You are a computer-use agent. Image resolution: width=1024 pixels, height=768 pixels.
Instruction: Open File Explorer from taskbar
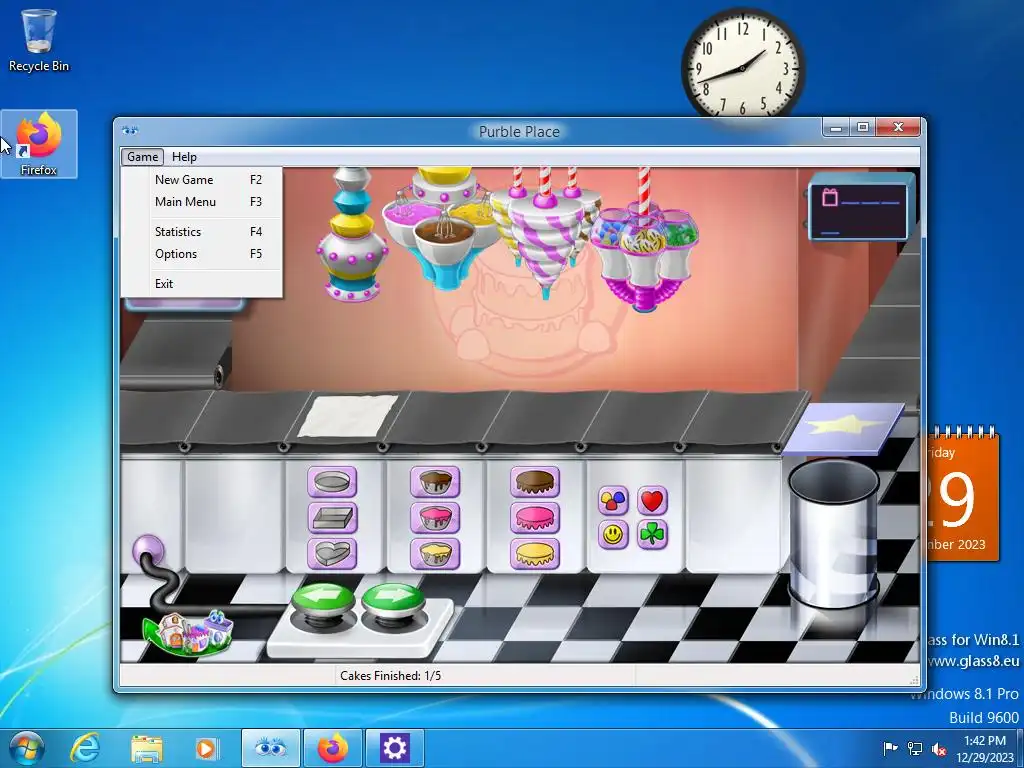click(x=147, y=748)
